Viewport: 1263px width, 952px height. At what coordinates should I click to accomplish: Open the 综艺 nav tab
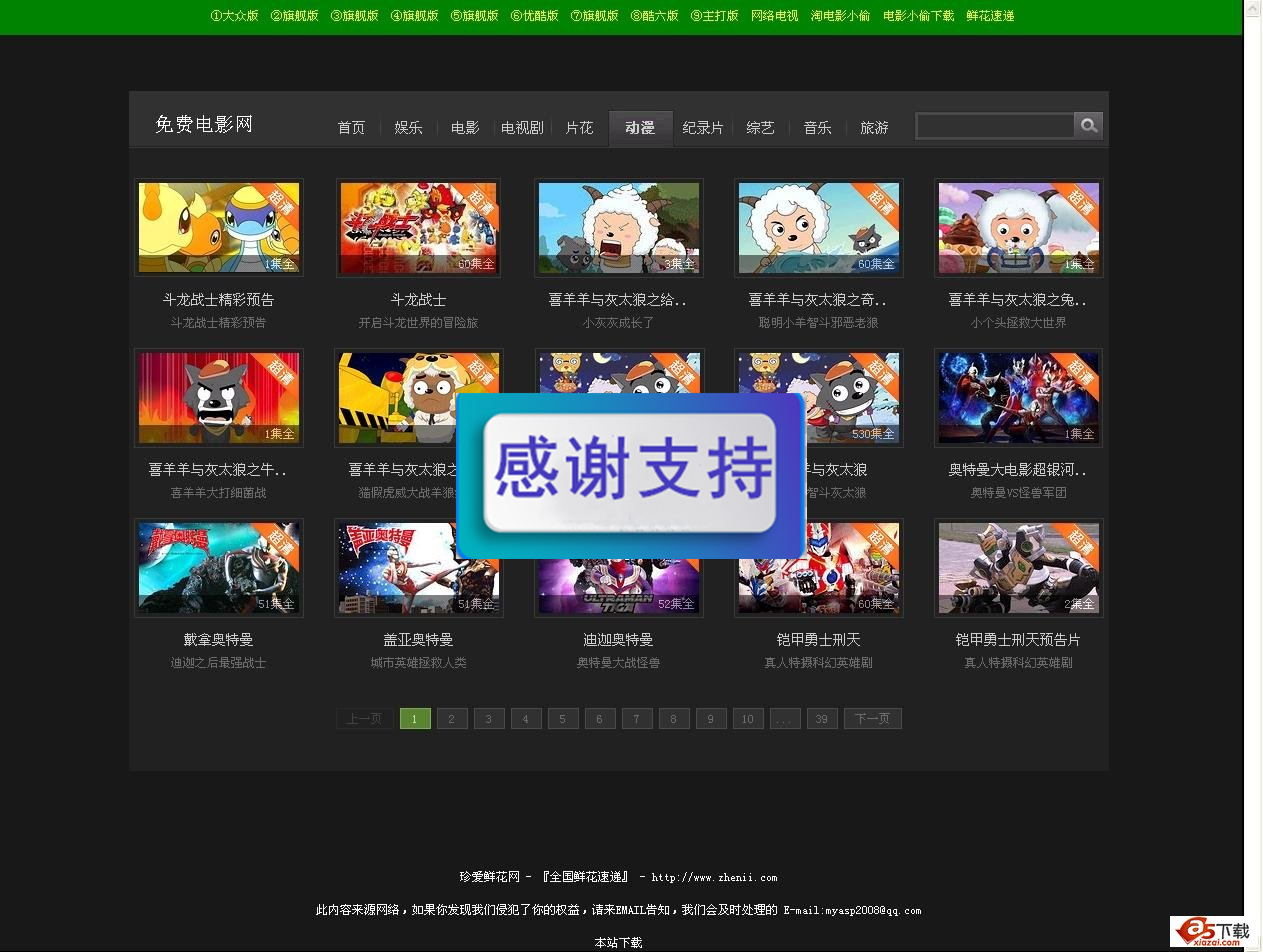[760, 128]
